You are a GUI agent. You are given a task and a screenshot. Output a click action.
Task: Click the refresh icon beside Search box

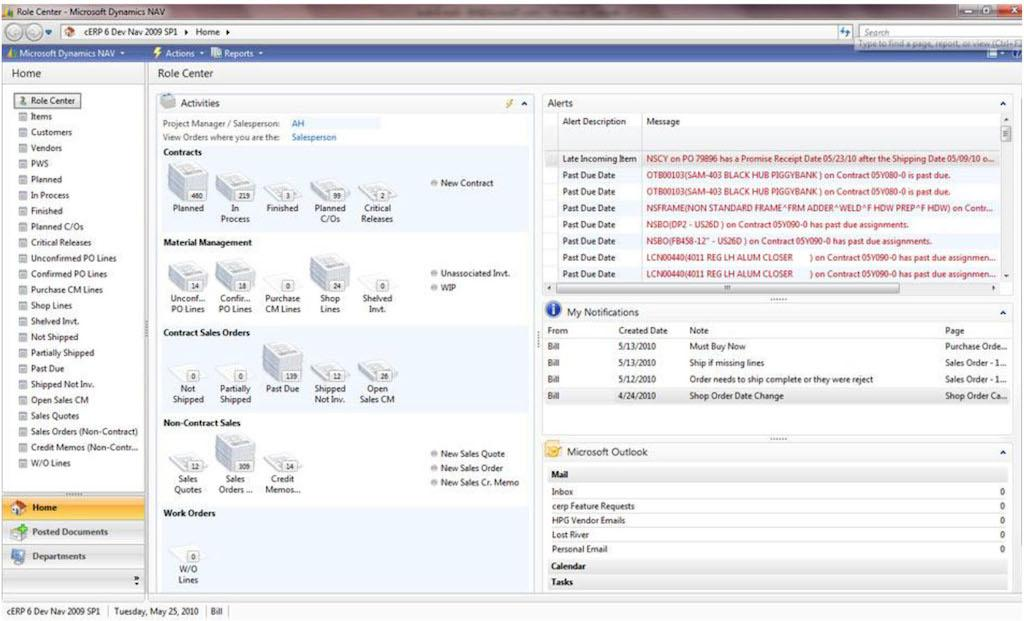click(845, 31)
